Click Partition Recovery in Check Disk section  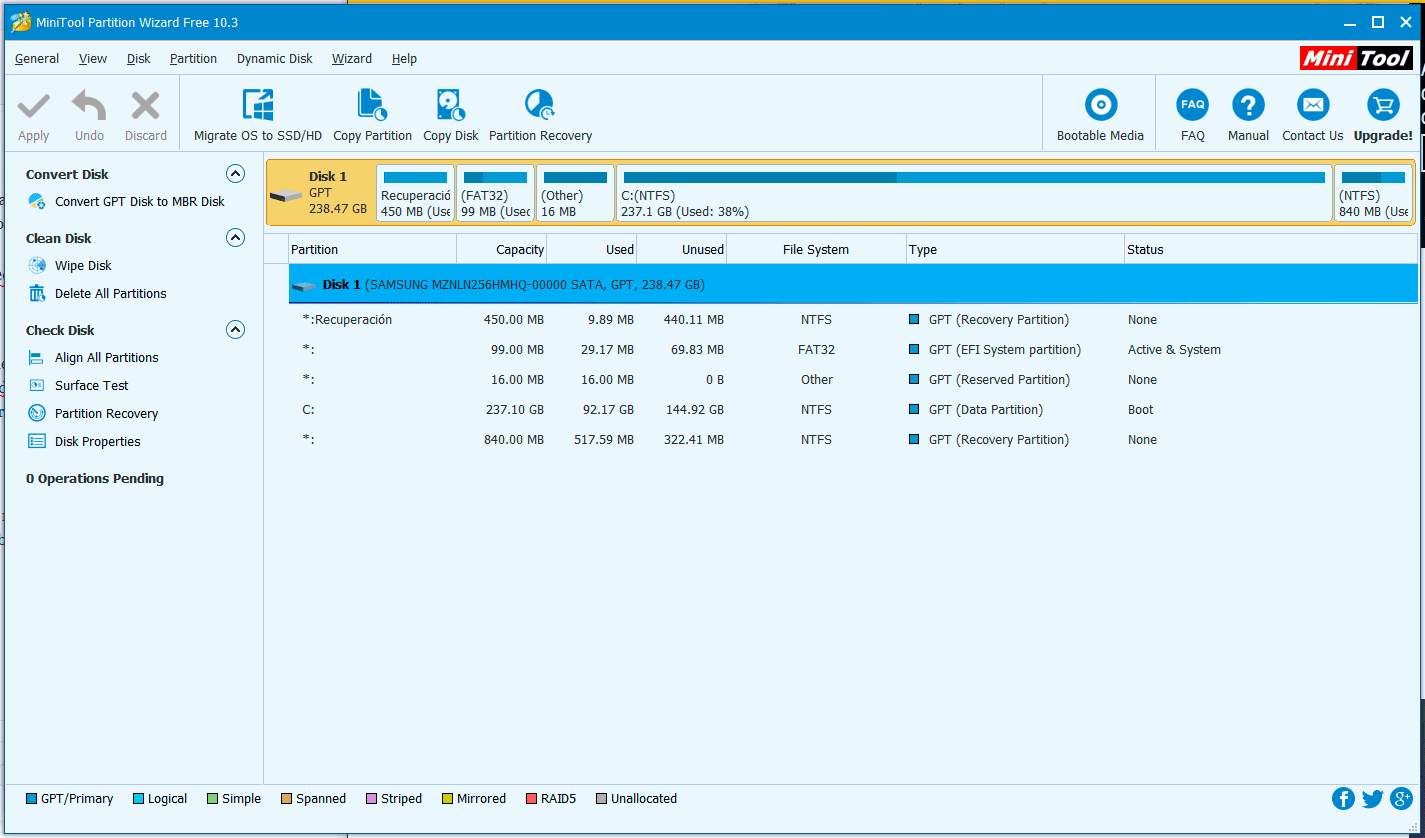(x=107, y=413)
